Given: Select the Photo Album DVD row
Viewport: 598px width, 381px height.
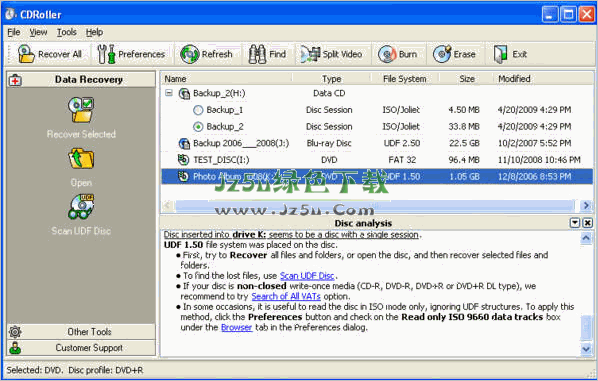Looking at the screenshot, I should (x=377, y=176).
